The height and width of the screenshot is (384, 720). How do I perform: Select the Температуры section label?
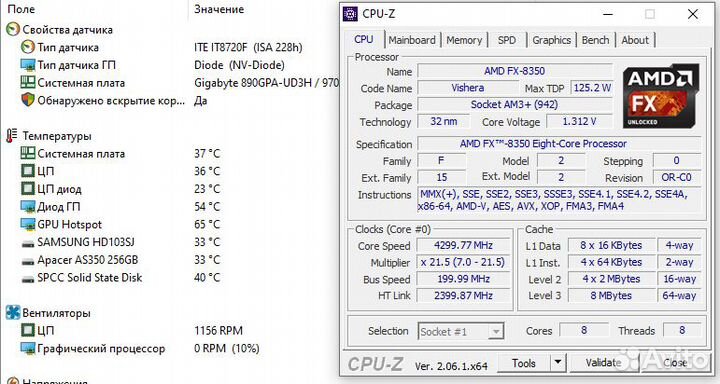point(57,136)
